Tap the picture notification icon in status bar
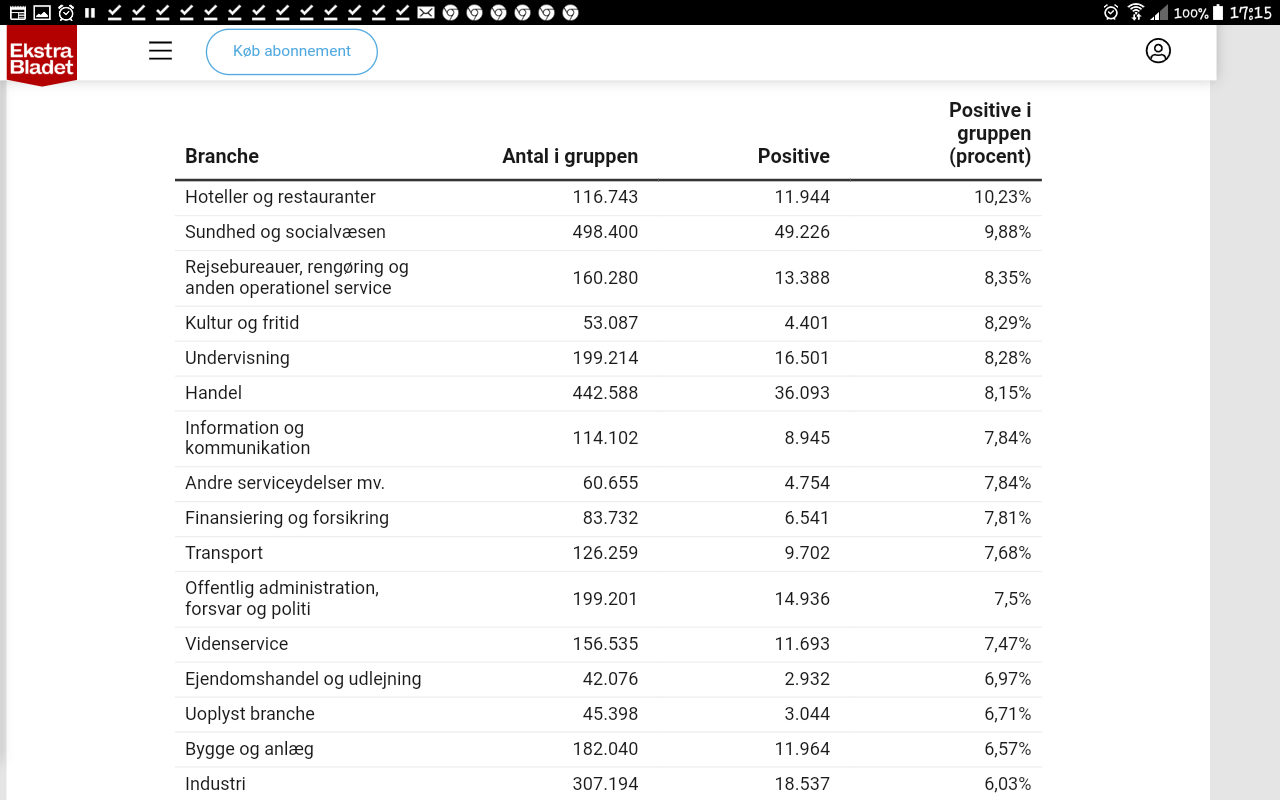 click(42, 13)
